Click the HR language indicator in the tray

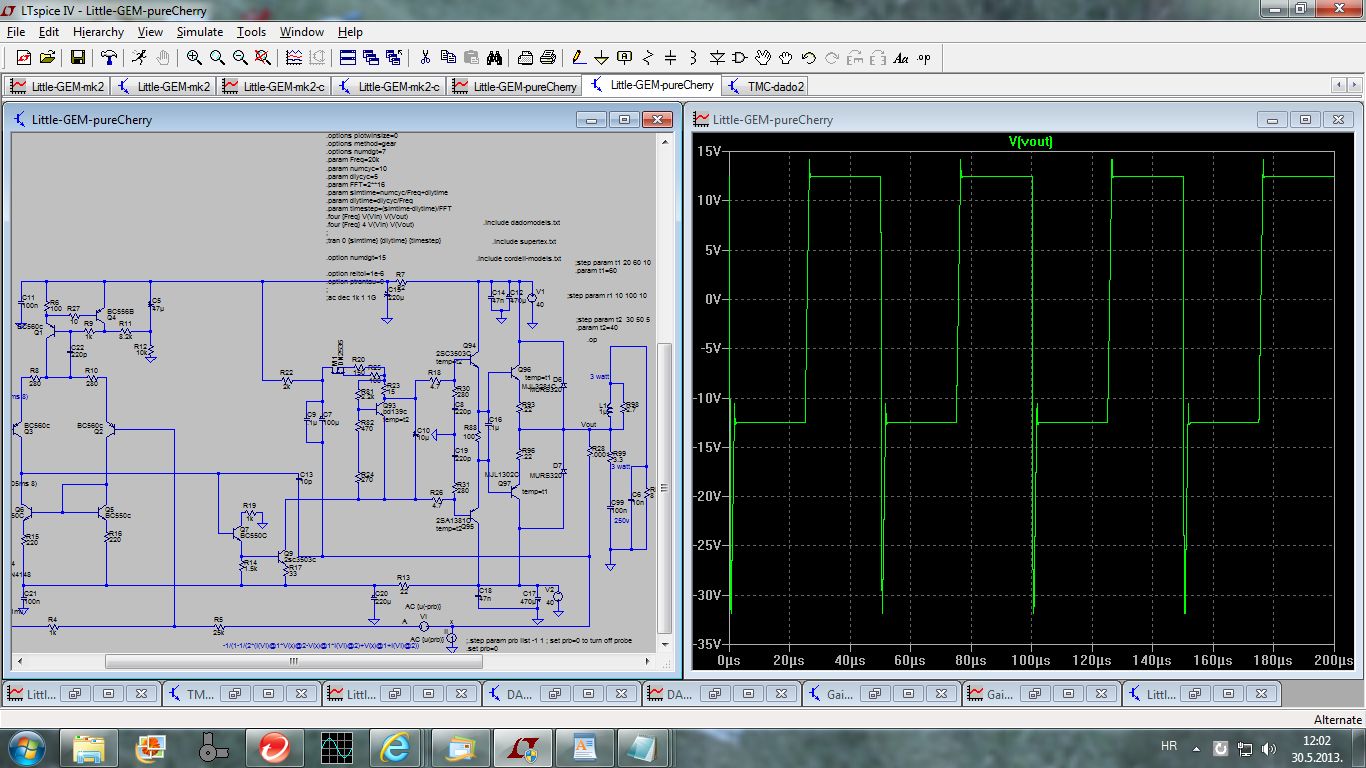pos(1168,746)
